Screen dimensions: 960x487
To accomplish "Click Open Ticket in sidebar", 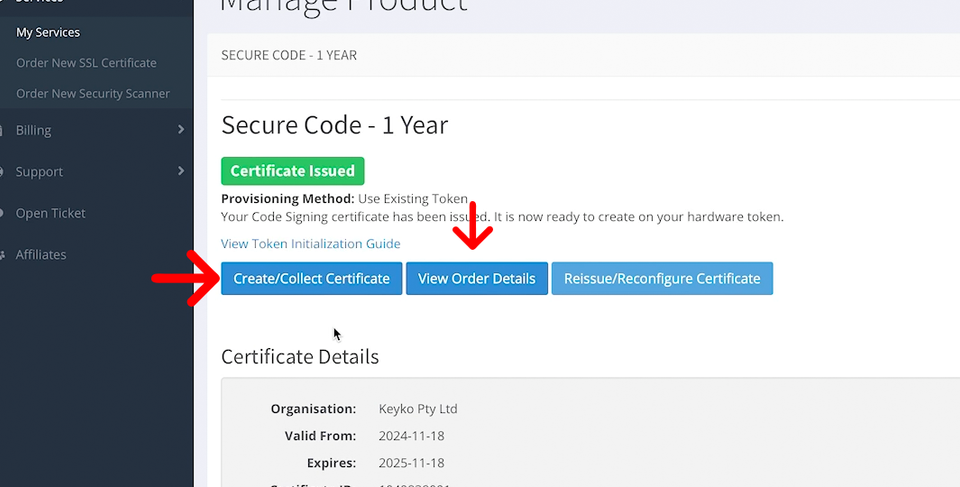I will (x=50, y=213).
